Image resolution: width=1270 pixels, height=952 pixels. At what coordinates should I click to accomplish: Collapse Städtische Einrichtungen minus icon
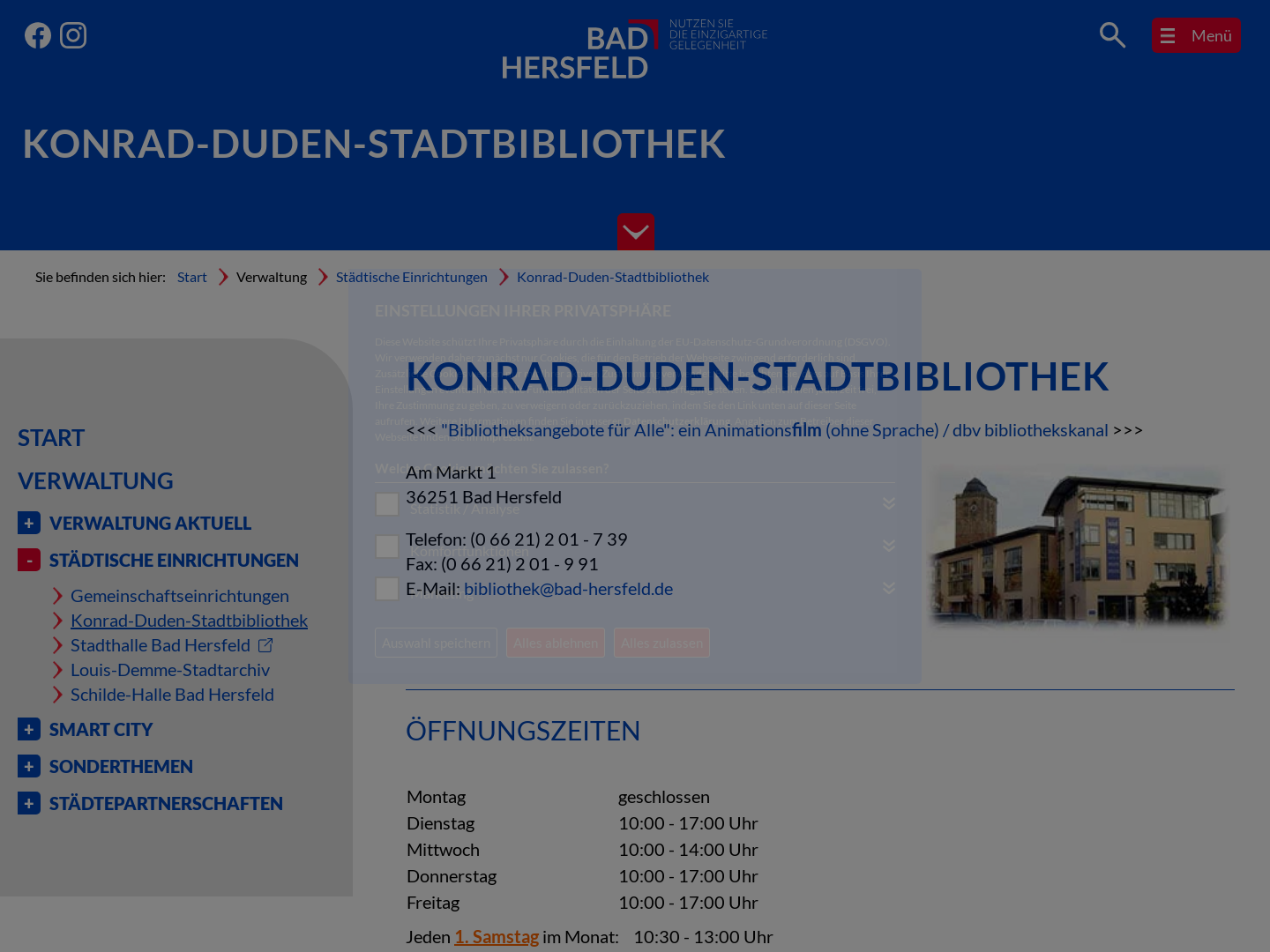tap(29, 560)
